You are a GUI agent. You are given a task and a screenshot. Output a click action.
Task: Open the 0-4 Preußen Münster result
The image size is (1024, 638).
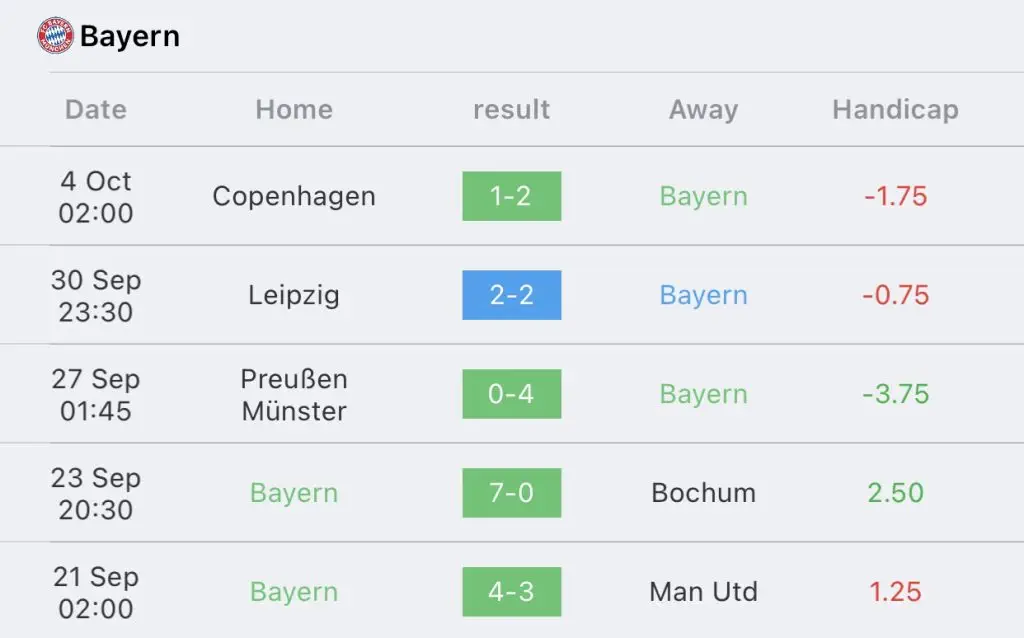(511, 394)
